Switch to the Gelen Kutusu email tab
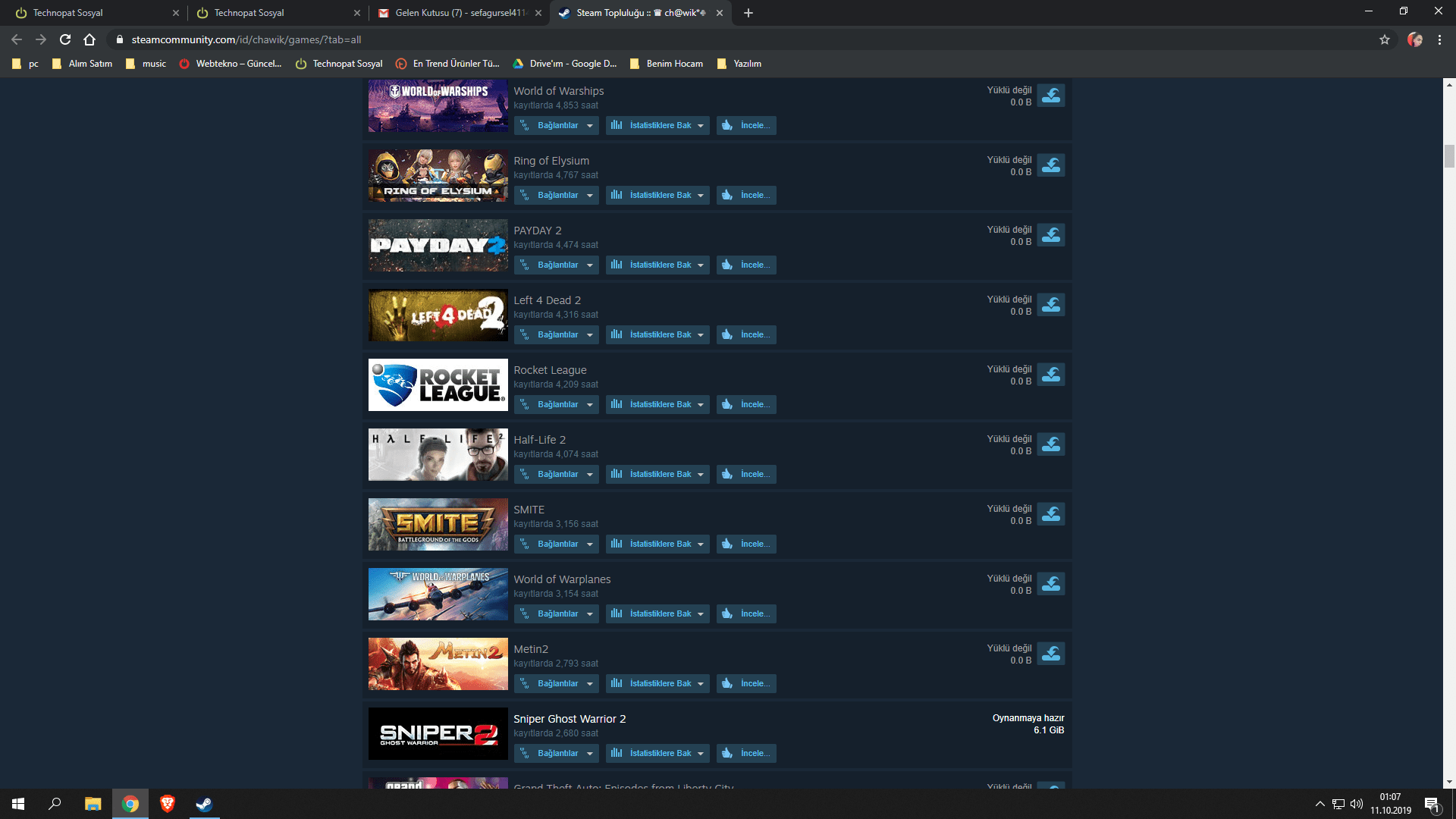The height and width of the screenshot is (819, 1456). [455, 13]
